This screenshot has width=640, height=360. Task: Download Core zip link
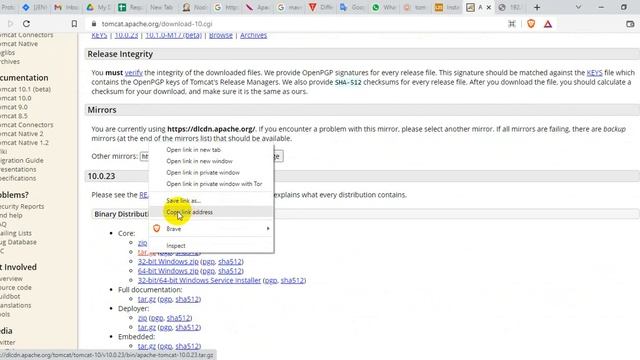tap(142, 243)
